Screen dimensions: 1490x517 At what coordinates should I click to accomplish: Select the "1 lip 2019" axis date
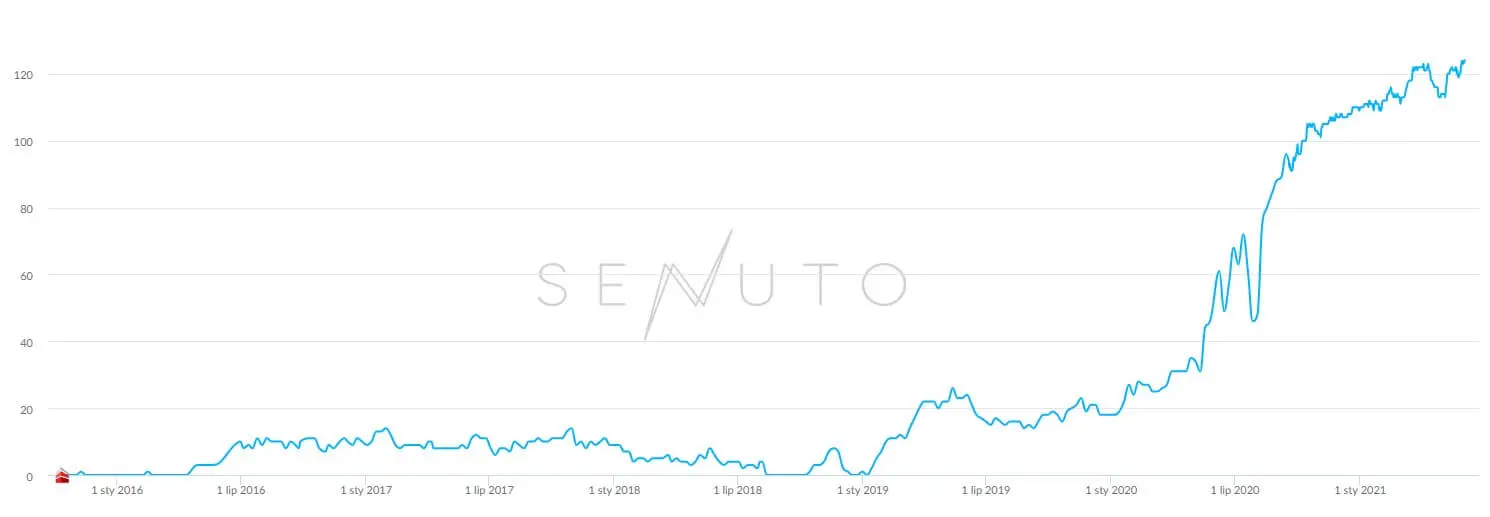pyautogui.click(x=986, y=490)
